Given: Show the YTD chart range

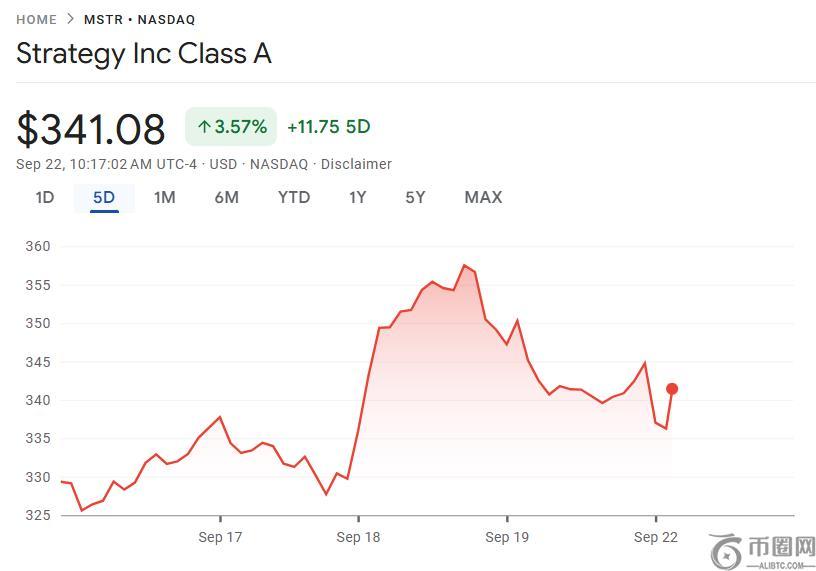Looking at the screenshot, I should (x=294, y=197).
